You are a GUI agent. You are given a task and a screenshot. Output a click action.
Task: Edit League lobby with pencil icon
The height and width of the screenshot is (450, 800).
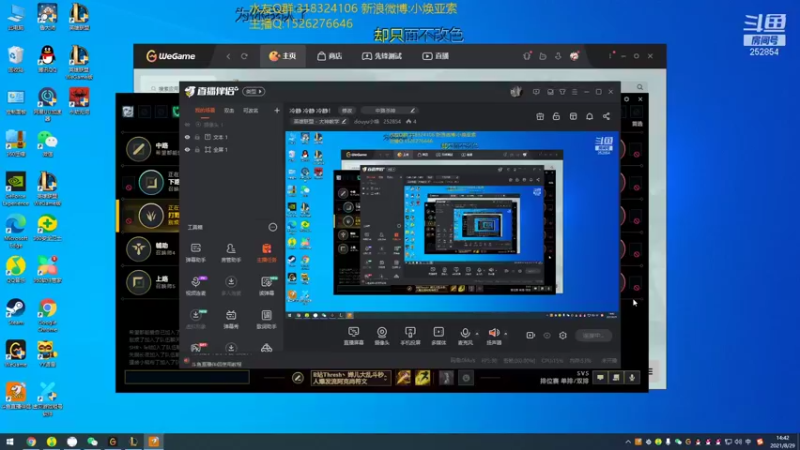pyautogui.click(x=298, y=378)
